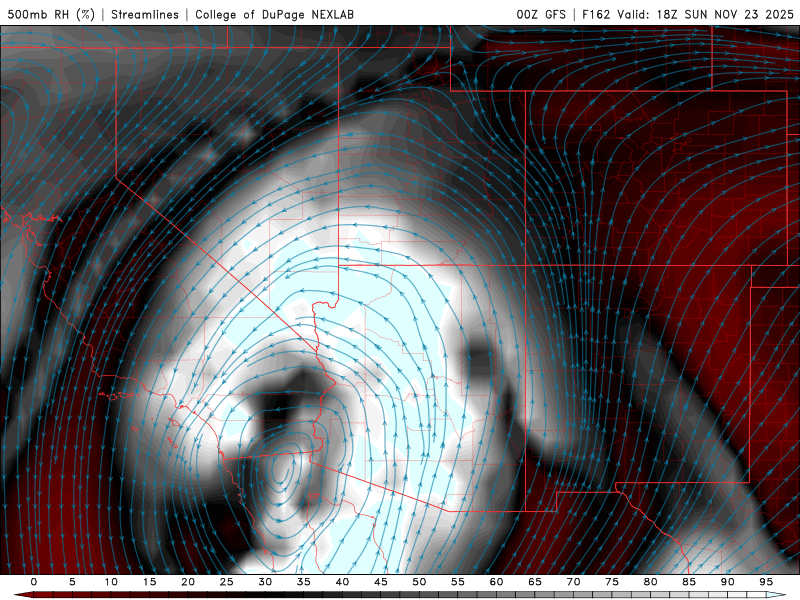Click the "35" label on the color scale
Screen dimensions: 800x600
coord(303,582)
